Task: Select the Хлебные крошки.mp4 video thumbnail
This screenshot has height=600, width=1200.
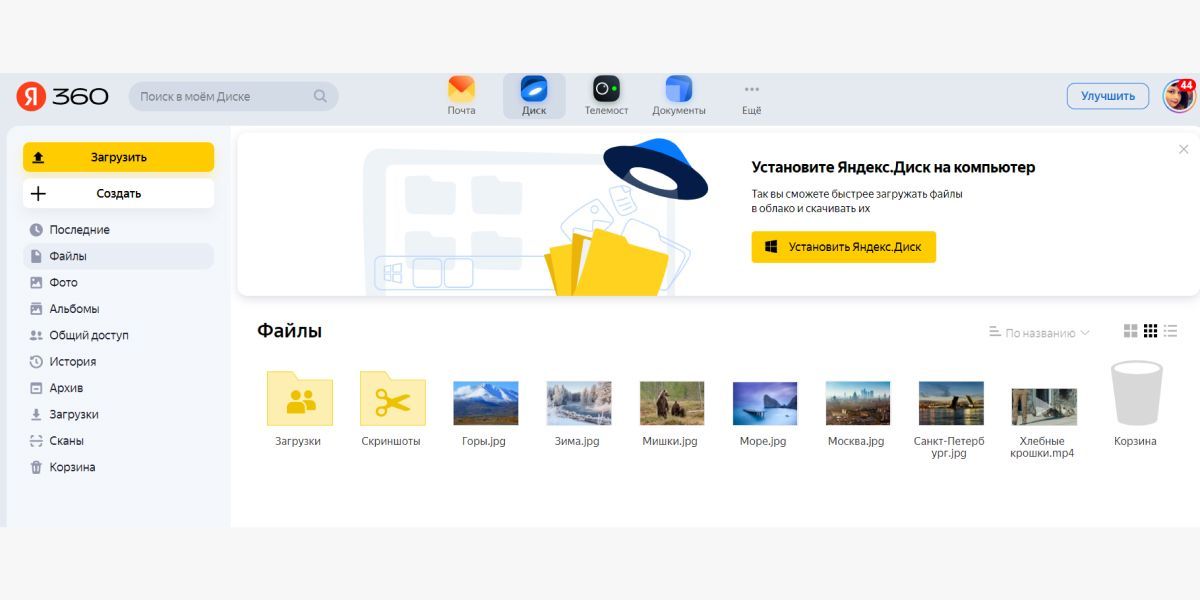Action: [1044, 407]
